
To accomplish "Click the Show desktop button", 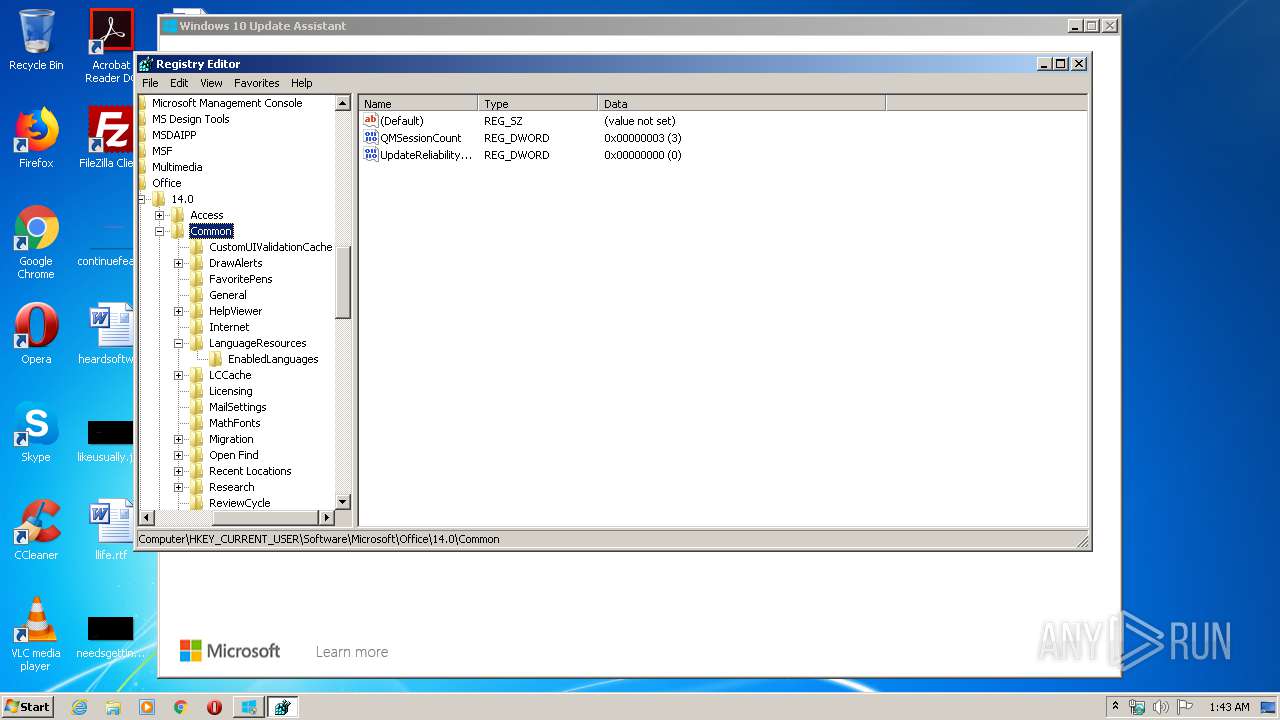I will (1268, 707).
